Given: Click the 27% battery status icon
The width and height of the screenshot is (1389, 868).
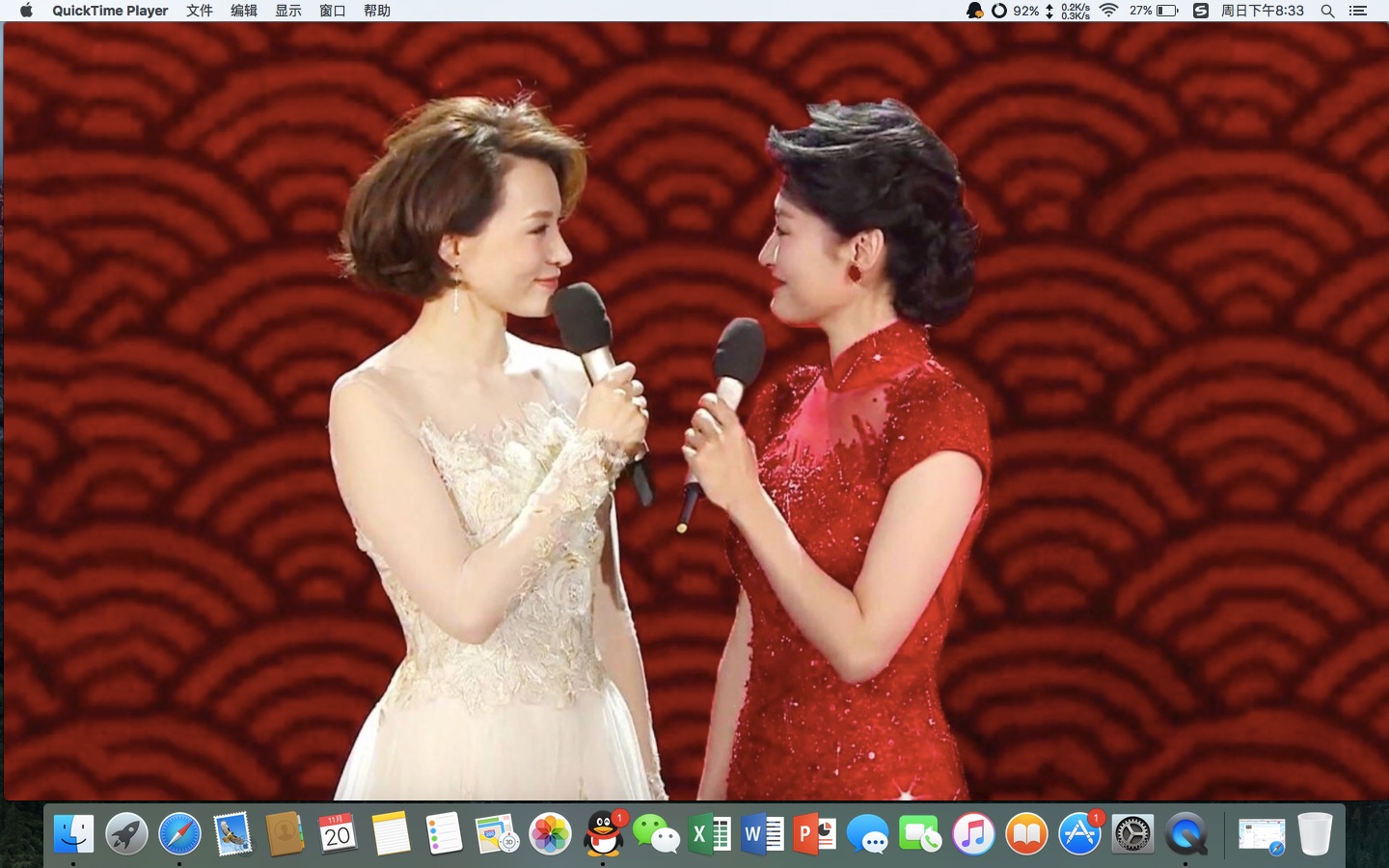Looking at the screenshot, I should 1155,11.
